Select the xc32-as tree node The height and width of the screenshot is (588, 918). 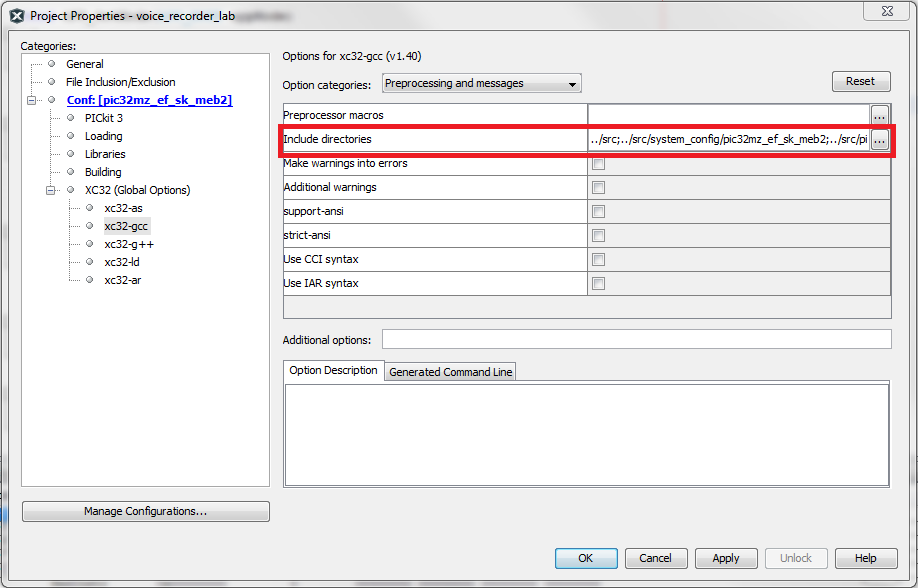click(x=123, y=208)
